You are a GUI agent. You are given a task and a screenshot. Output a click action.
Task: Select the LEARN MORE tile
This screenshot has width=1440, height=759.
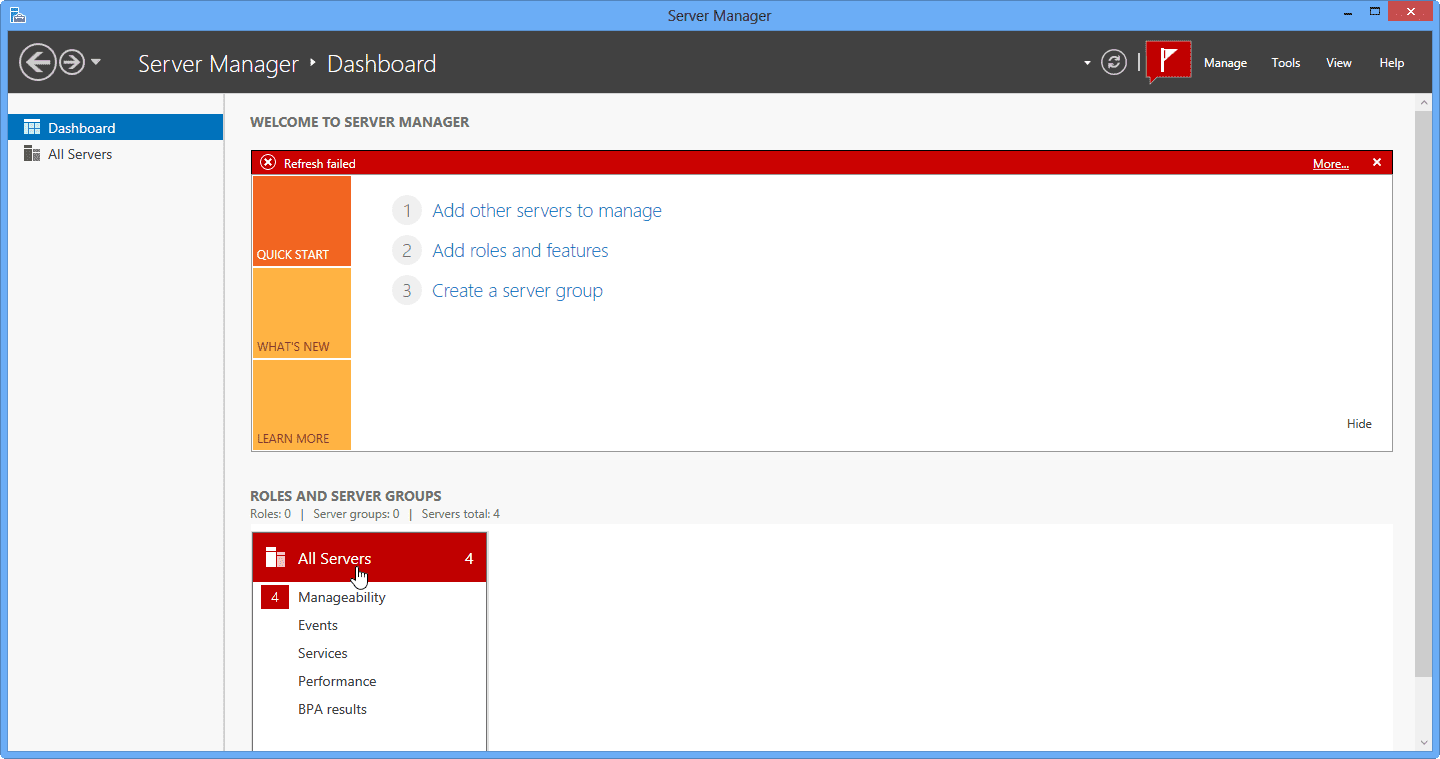coord(302,405)
